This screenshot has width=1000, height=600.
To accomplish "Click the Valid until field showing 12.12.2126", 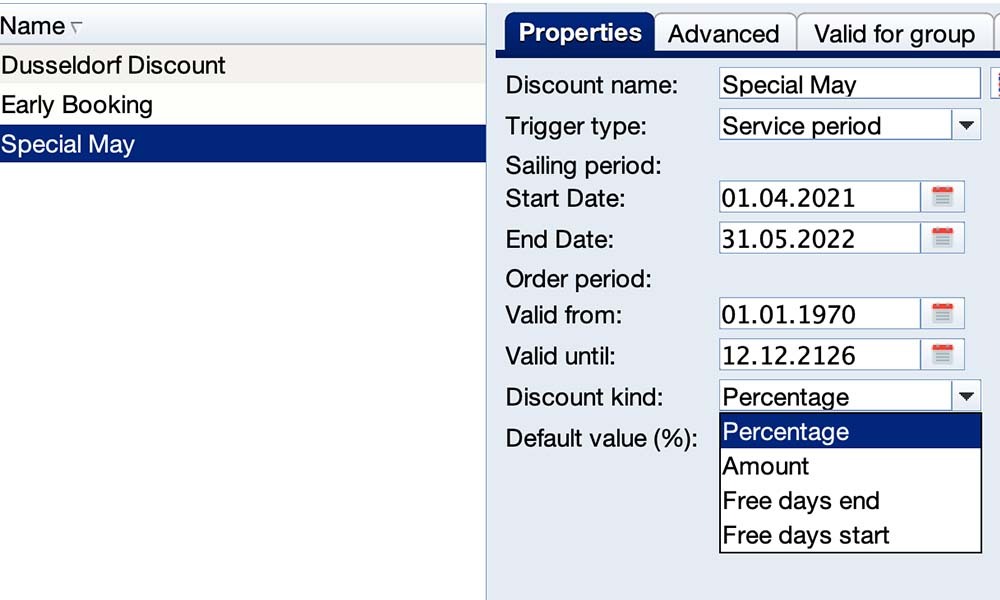I will click(x=818, y=355).
